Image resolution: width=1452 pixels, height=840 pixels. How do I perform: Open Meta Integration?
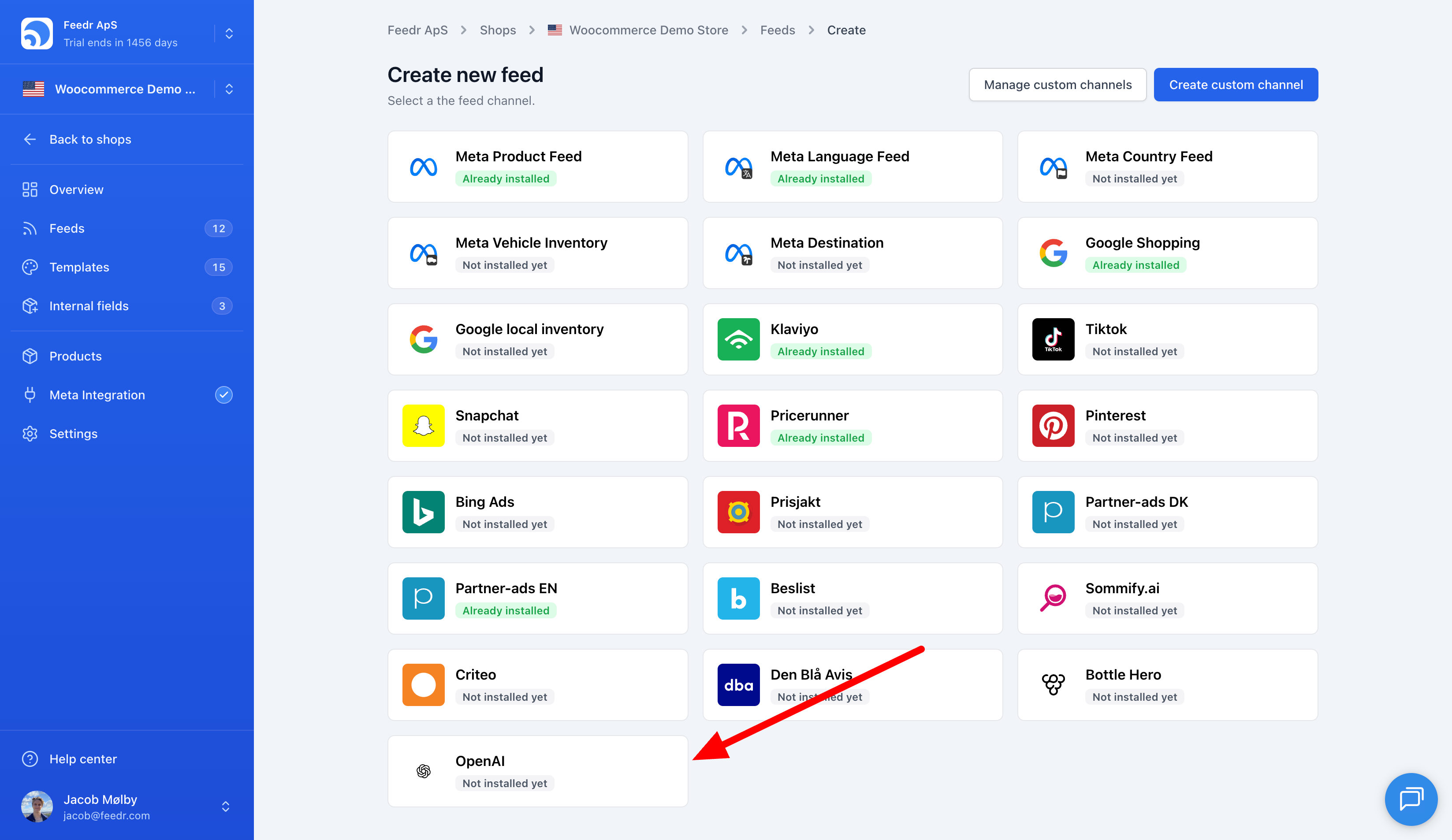click(x=127, y=394)
